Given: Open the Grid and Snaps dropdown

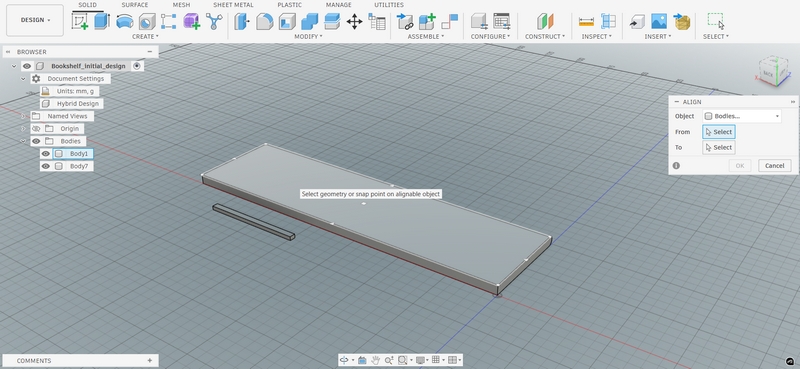Looking at the screenshot, I should click(x=437, y=360).
